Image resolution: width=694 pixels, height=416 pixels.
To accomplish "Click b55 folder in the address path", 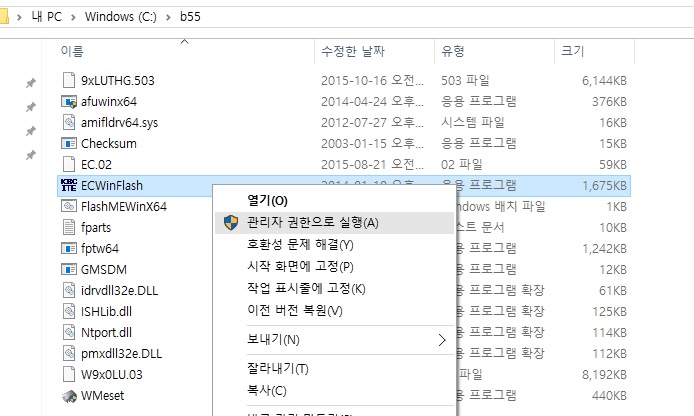I will pyautogui.click(x=190, y=17).
